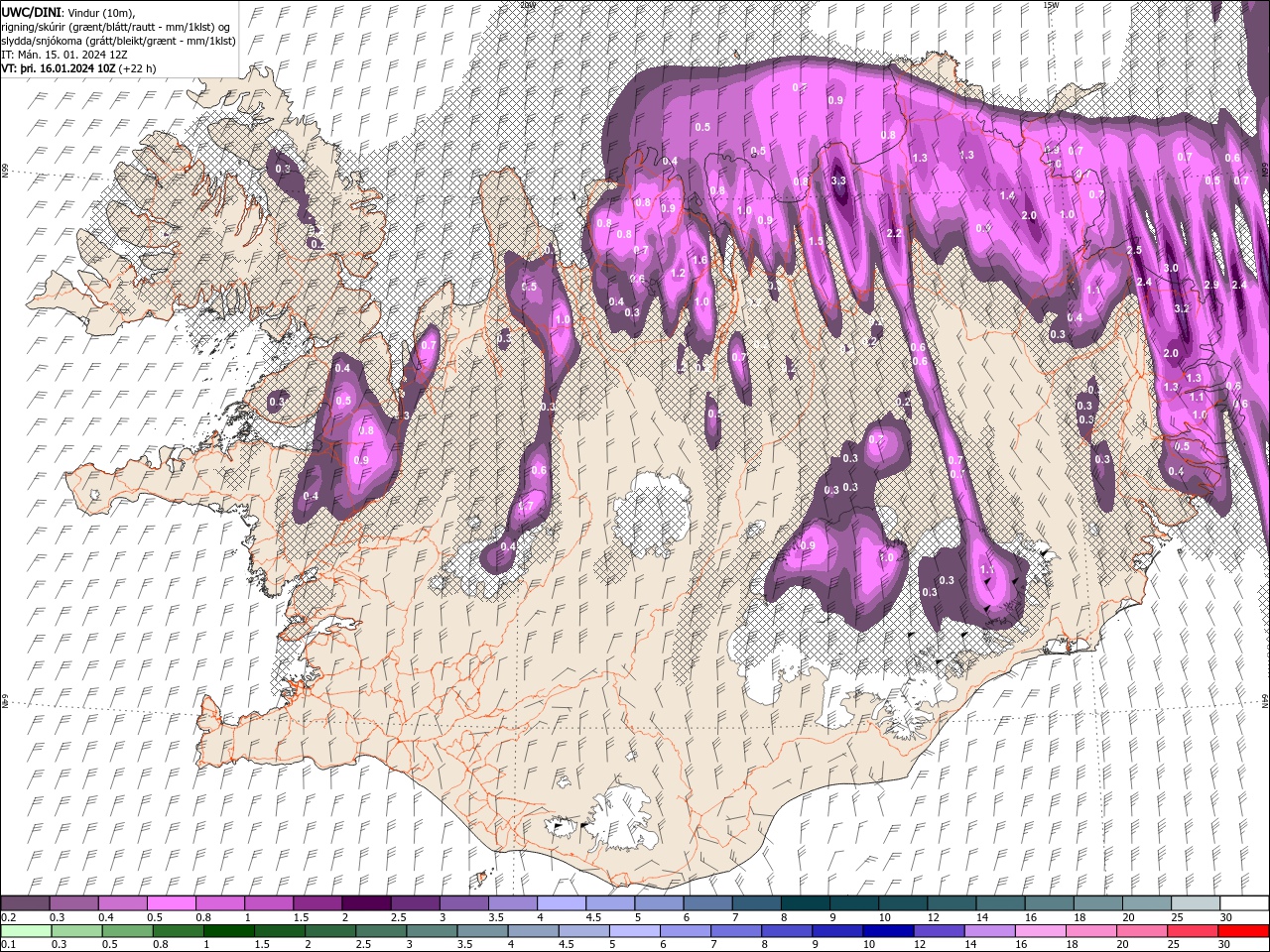Pick the bright magenta 0.5 swatch in snow legend

171,903
